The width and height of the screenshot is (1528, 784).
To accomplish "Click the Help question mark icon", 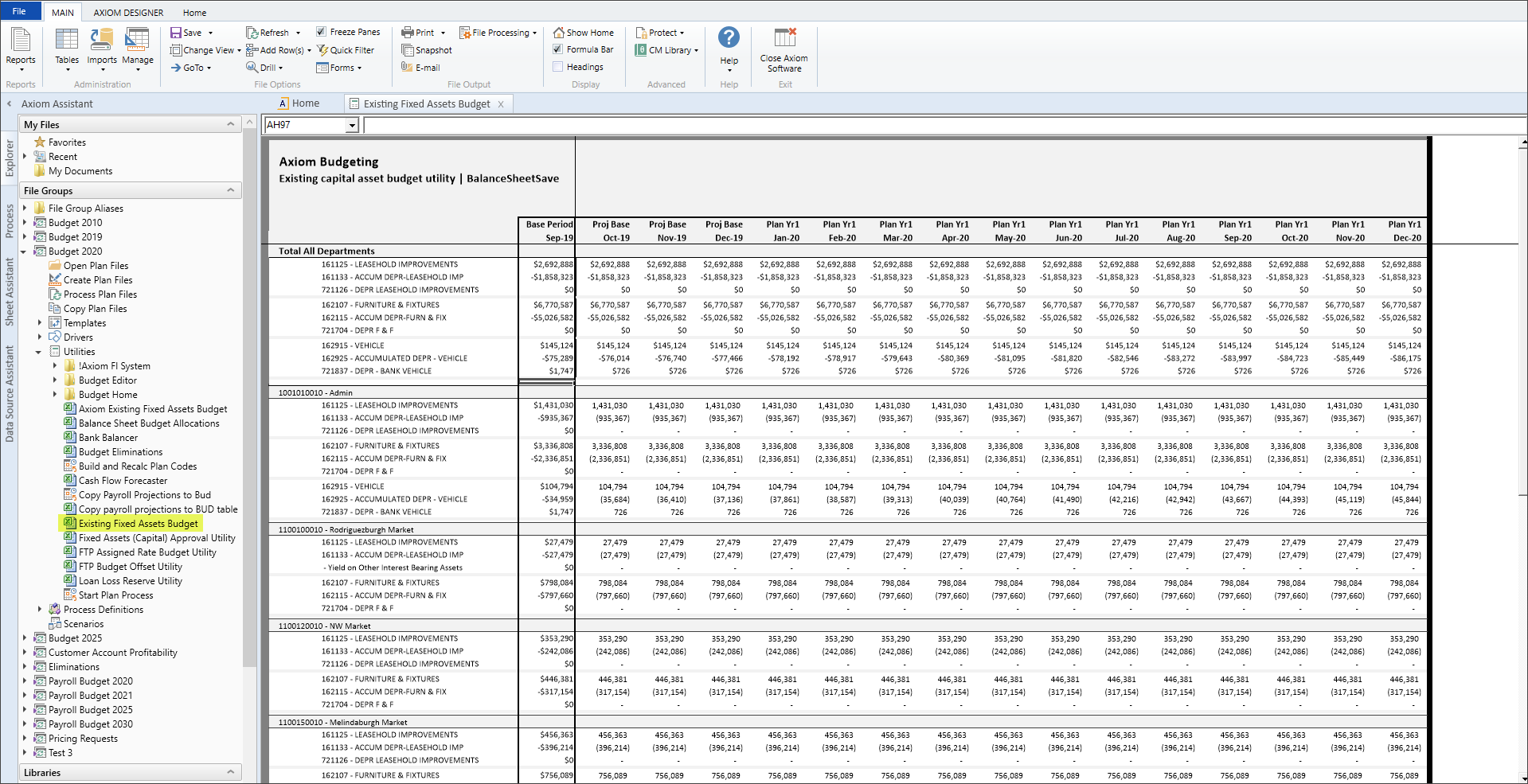I will point(729,37).
